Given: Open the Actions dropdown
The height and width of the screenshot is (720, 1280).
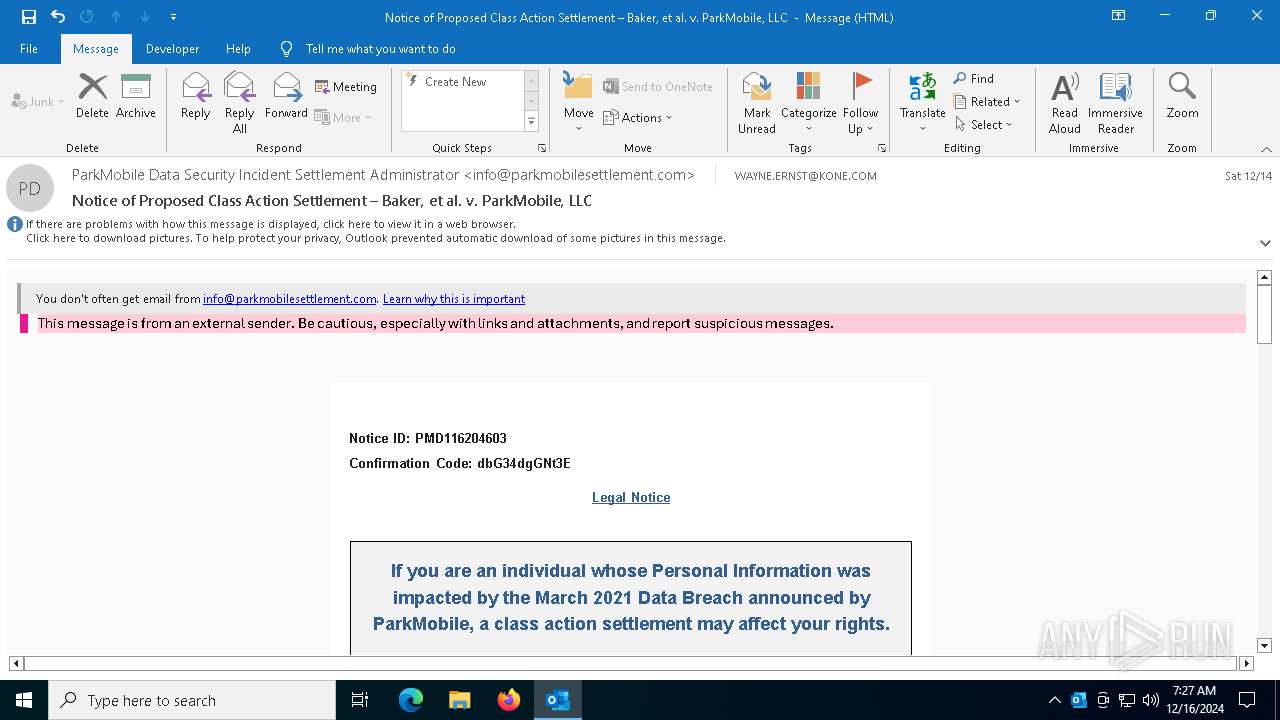Looking at the screenshot, I should (x=638, y=117).
